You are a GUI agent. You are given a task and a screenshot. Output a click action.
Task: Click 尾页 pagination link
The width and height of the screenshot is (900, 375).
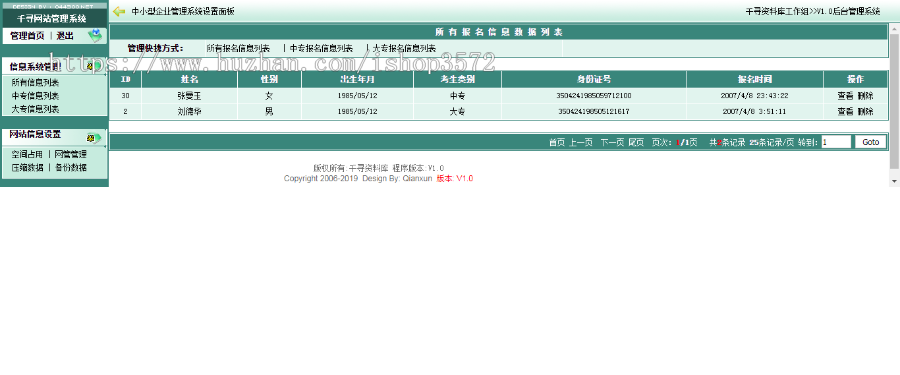pyautogui.click(x=636, y=142)
